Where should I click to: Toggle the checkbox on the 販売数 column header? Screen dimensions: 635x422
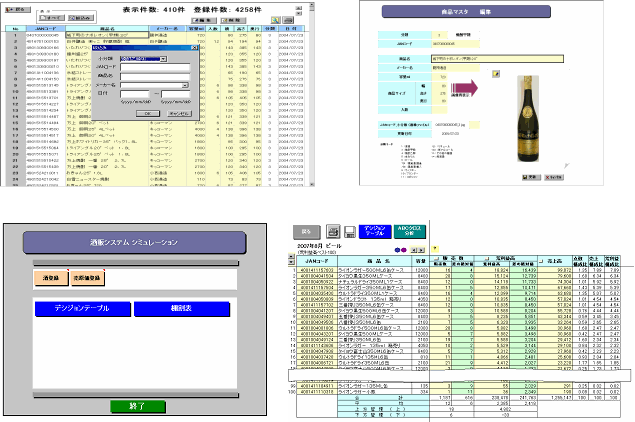(437, 258)
